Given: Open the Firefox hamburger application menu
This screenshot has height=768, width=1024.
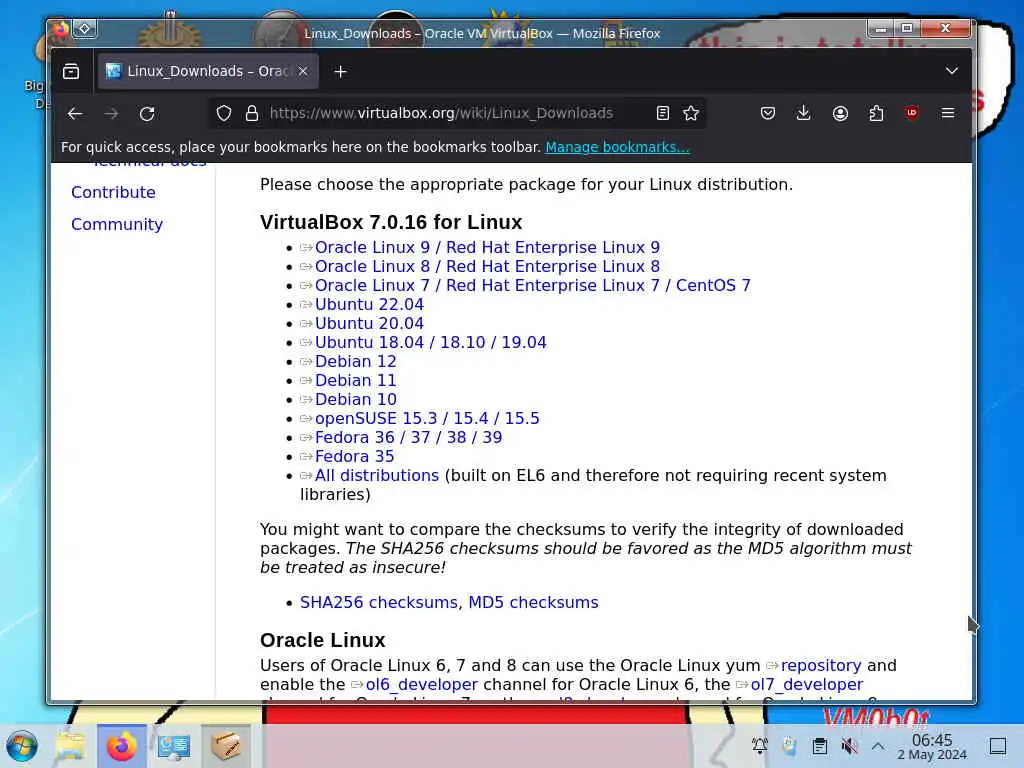Looking at the screenshot, I should pyautogui.click(x=948, y=113).
